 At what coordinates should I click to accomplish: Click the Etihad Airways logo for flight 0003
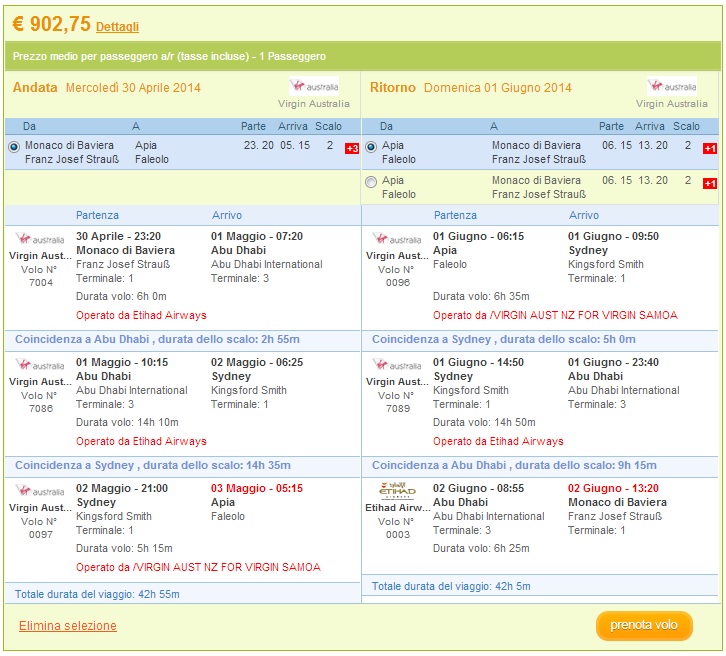397,490
